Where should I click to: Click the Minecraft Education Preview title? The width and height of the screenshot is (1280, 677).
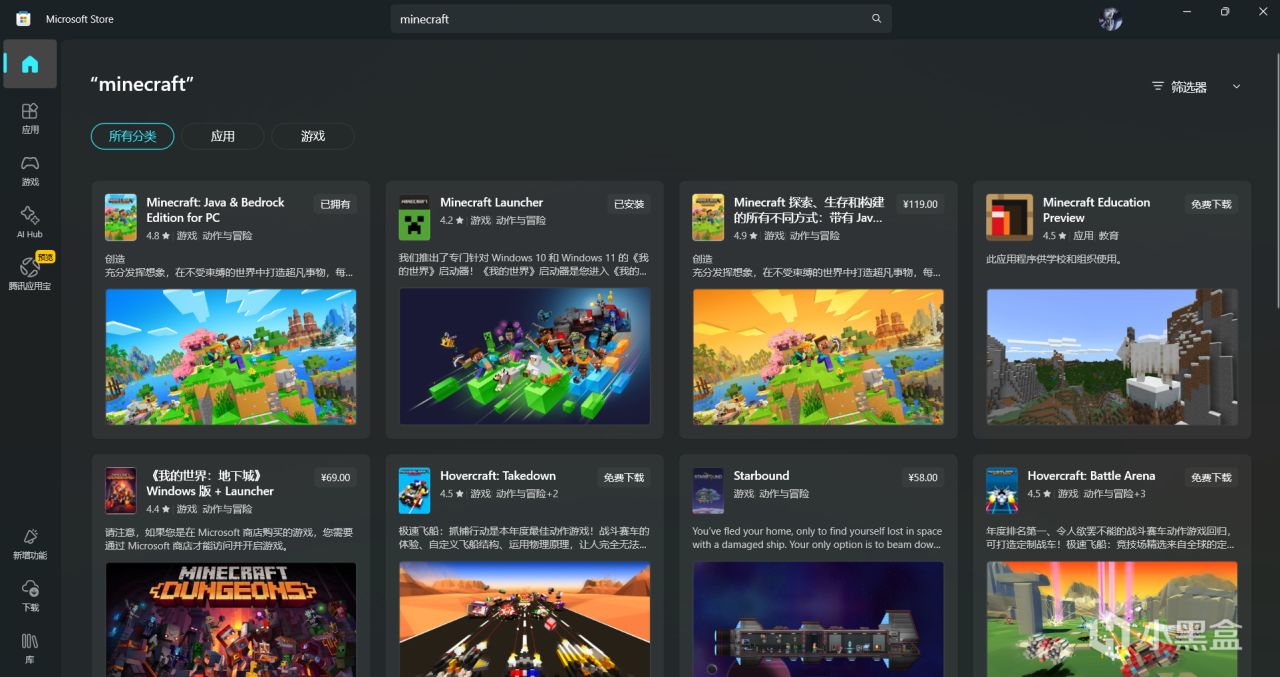click(x=1096, y=210)
